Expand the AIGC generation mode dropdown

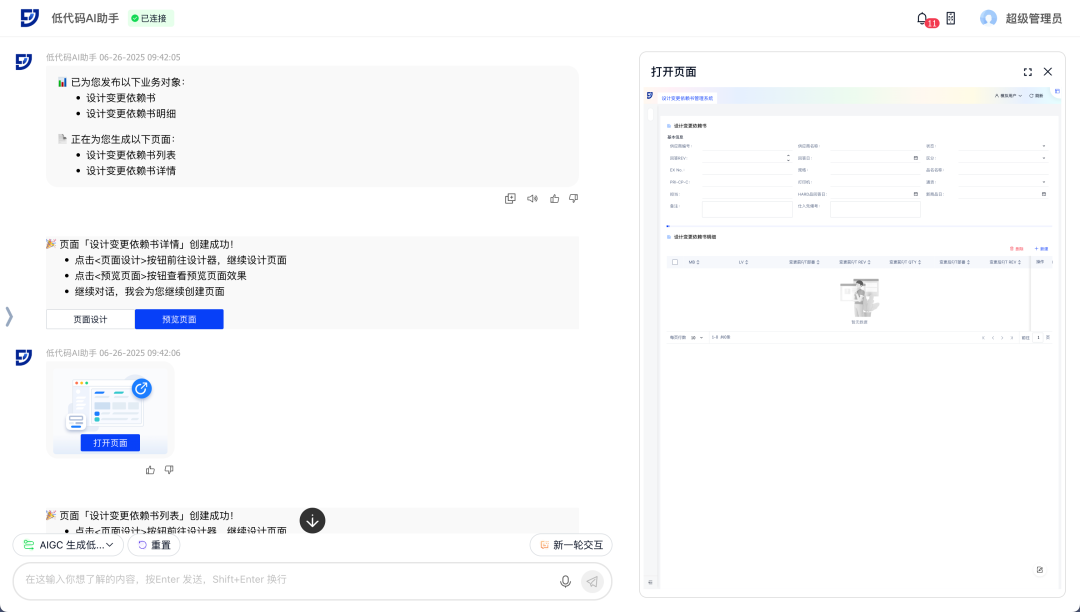69,545
